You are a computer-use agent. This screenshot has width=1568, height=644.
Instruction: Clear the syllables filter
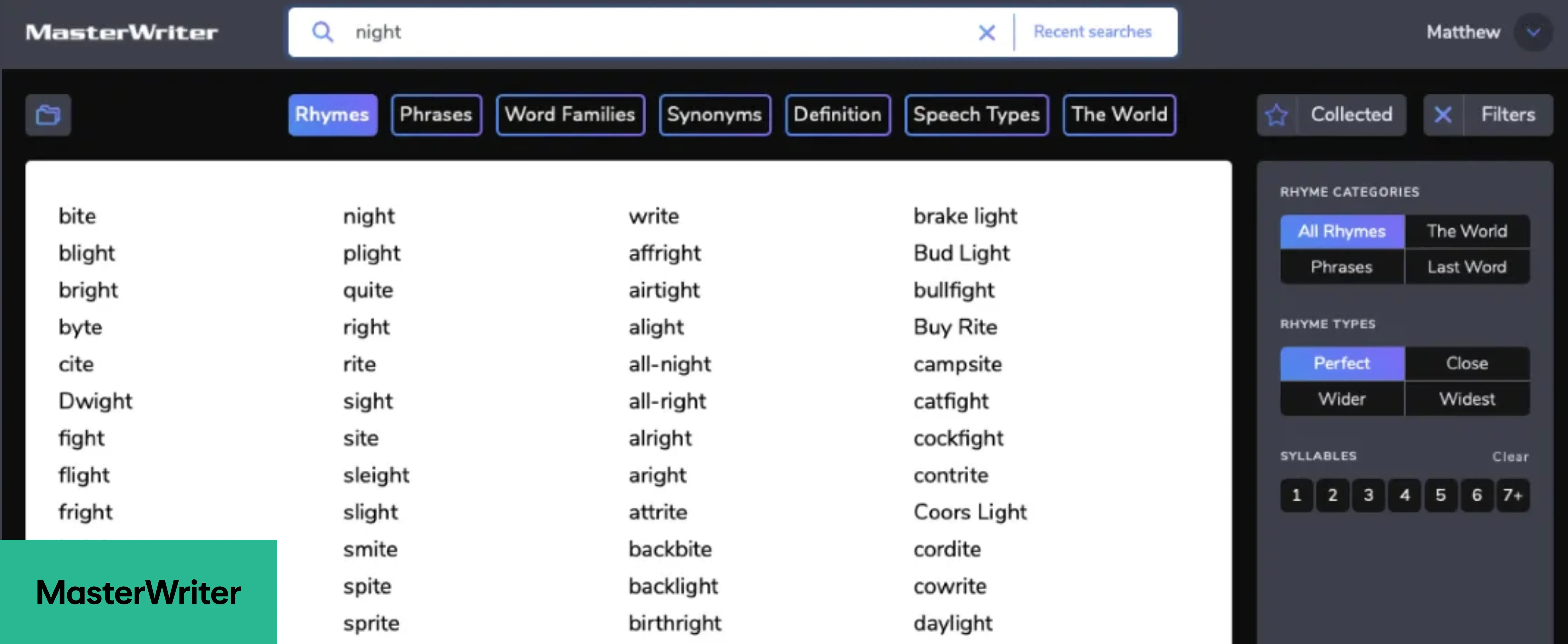[x=1510, y=457]
